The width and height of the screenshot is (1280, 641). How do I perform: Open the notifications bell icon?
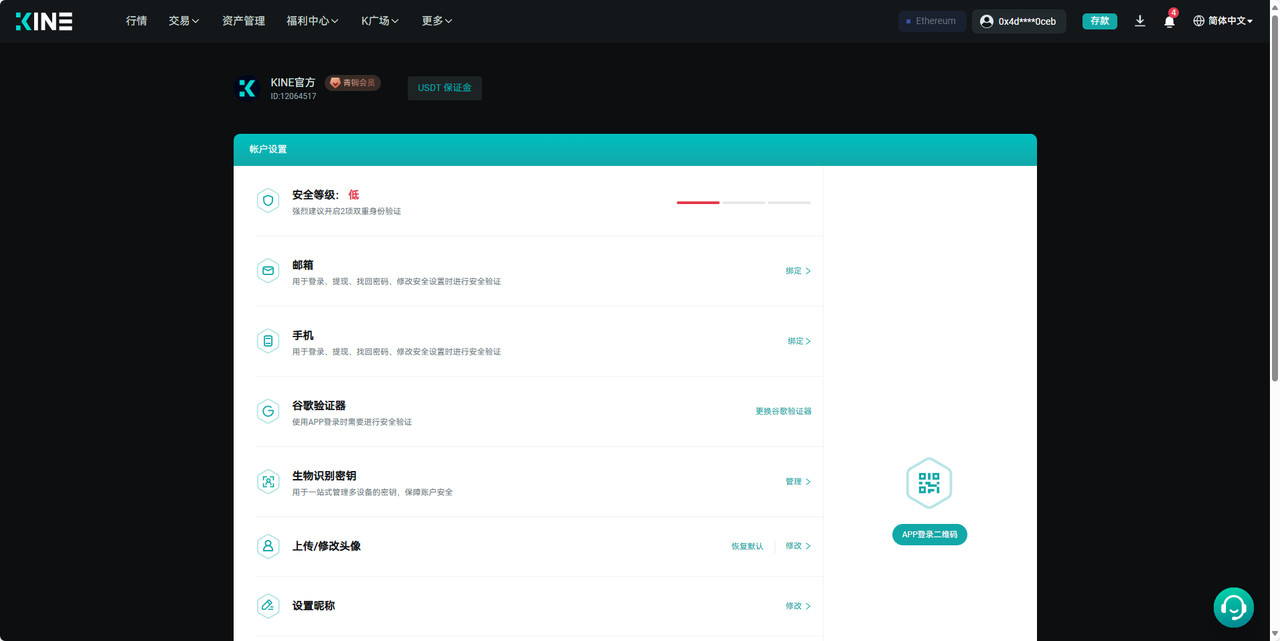[x=1169, y=21]
